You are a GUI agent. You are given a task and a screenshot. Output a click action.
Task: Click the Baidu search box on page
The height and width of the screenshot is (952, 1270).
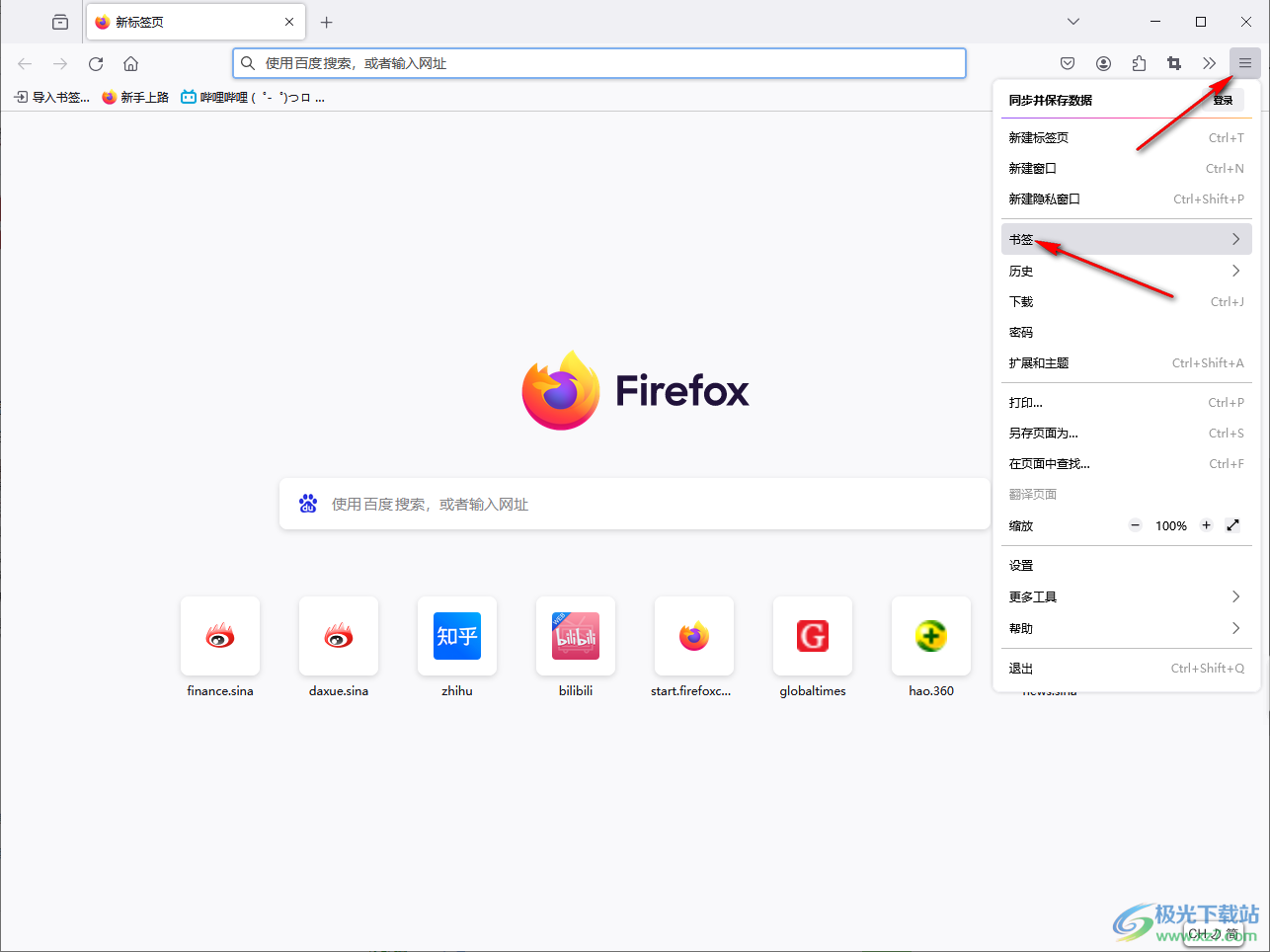point(635,504)
